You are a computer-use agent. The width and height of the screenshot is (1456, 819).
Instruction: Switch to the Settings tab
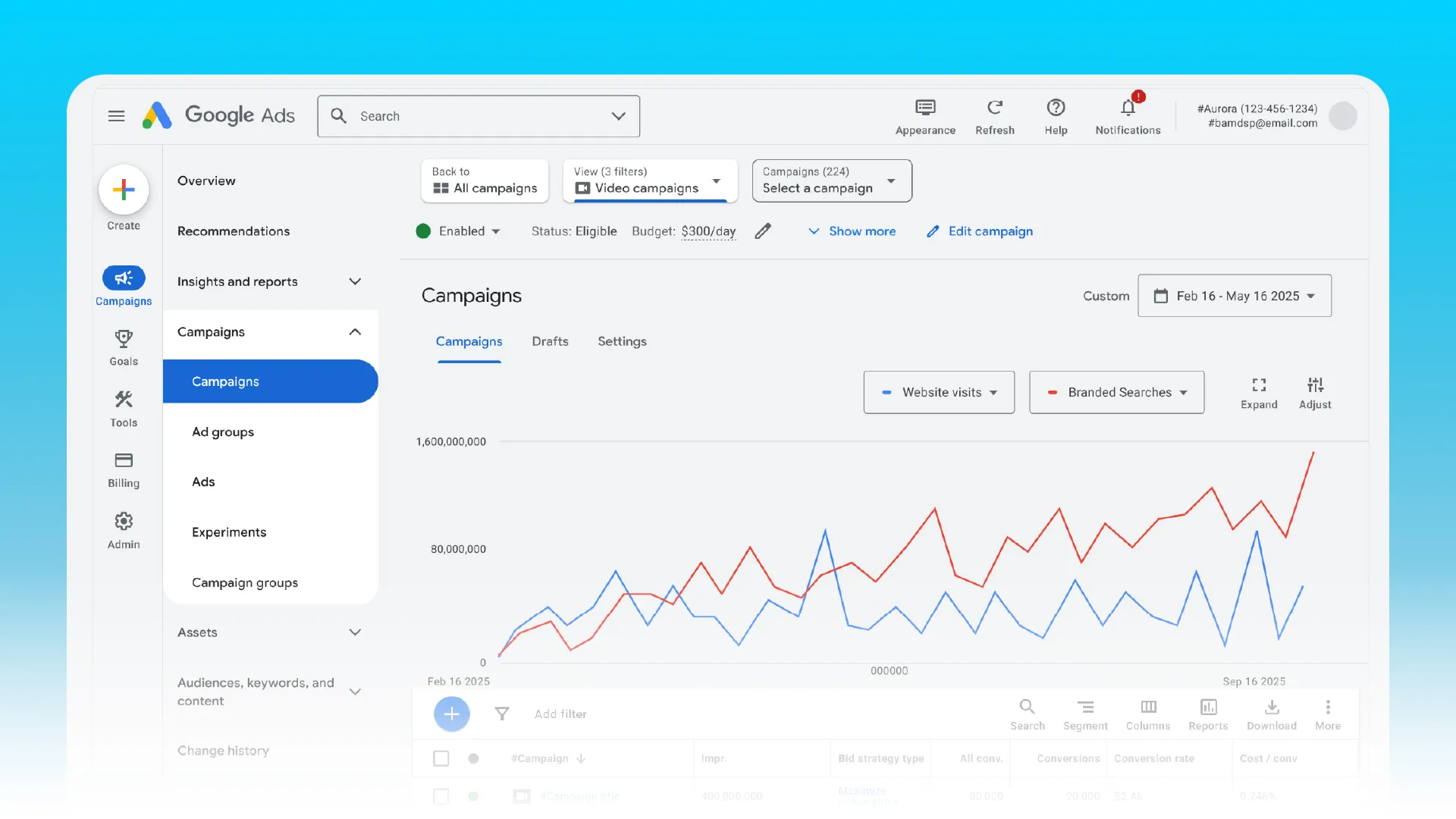coord(622,342)
